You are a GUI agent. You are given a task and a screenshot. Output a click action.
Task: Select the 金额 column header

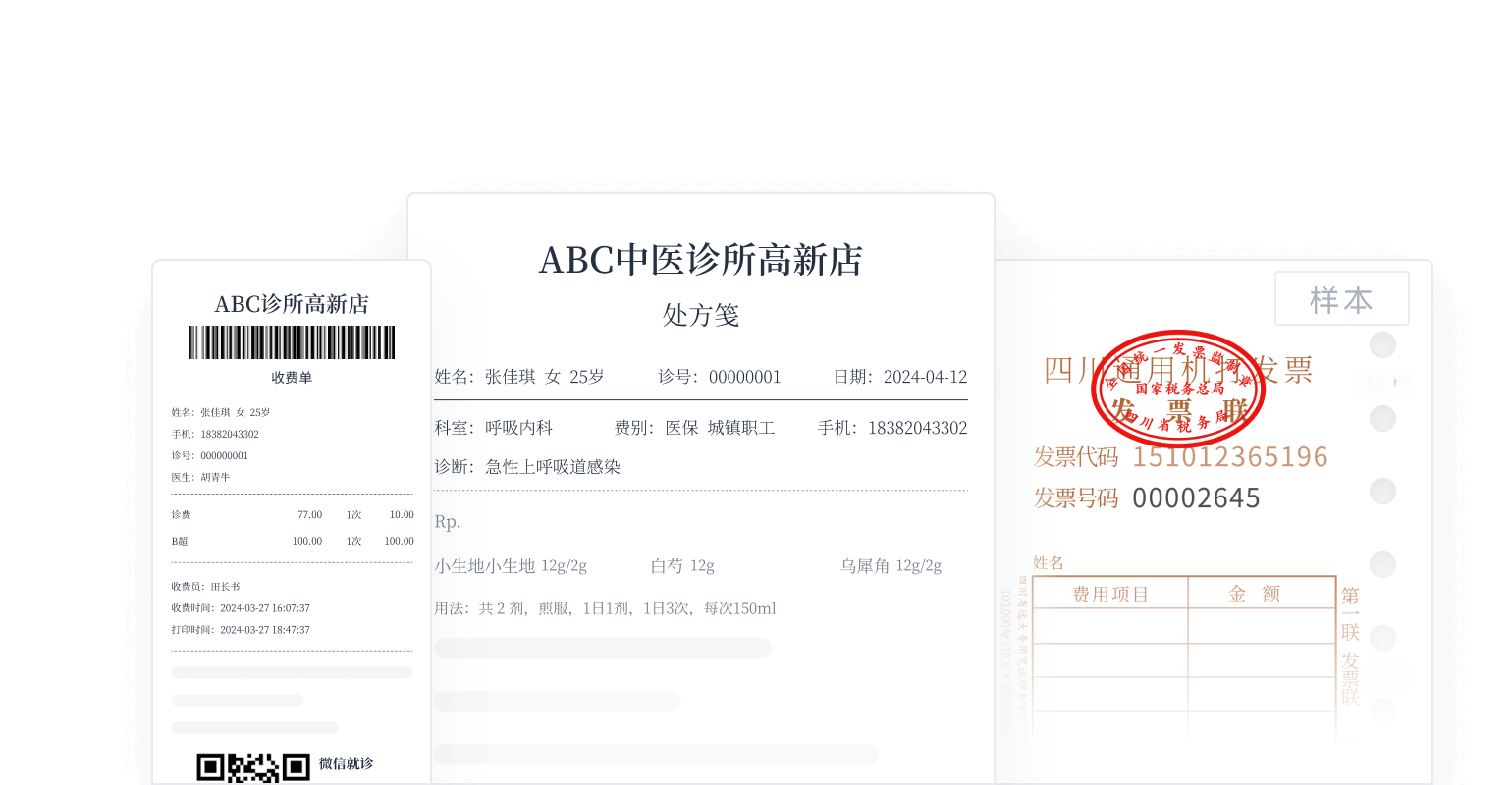[x=1255, y=594]
